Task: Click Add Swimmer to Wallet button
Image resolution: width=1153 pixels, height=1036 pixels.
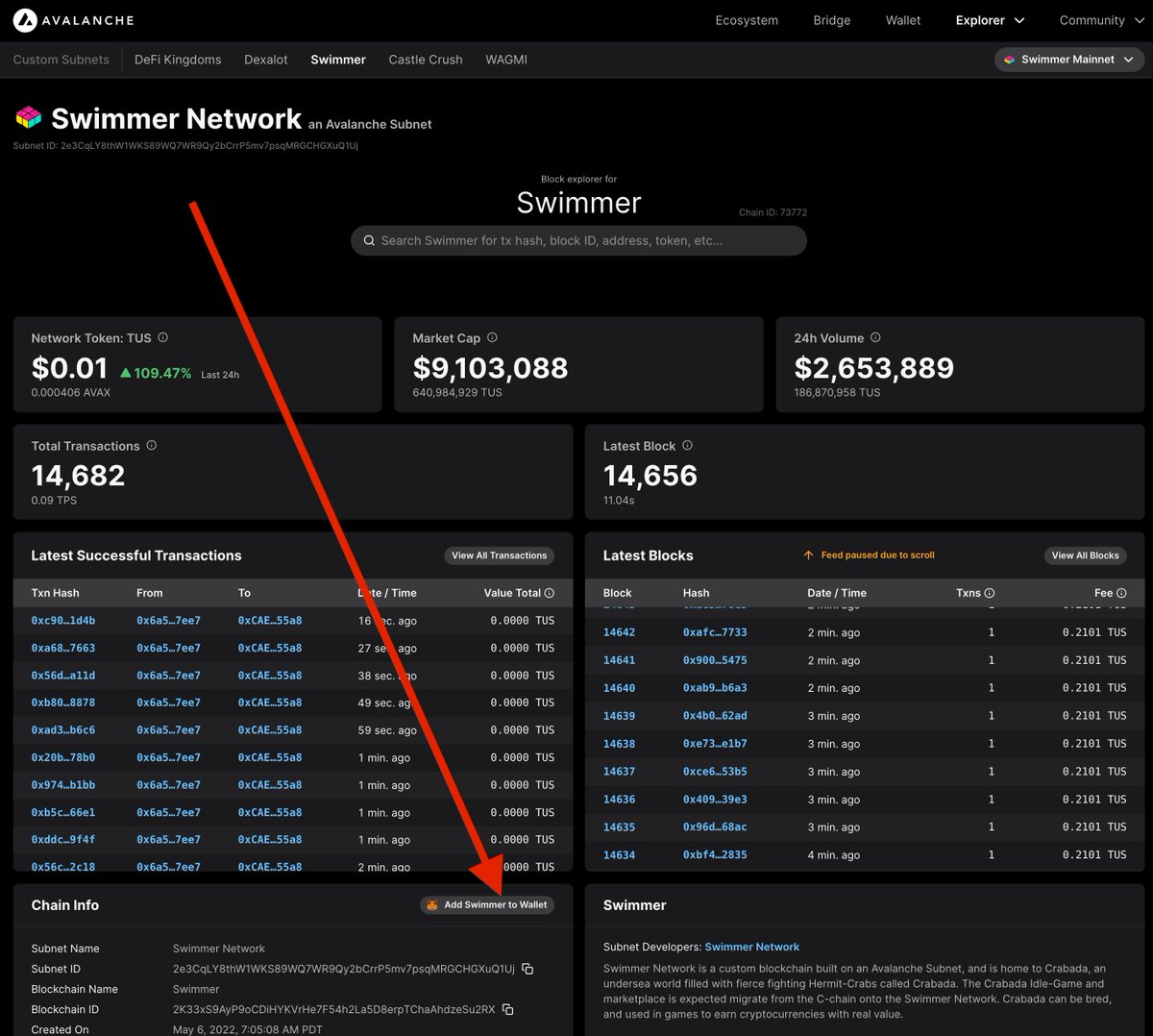Action: point(487,905)
